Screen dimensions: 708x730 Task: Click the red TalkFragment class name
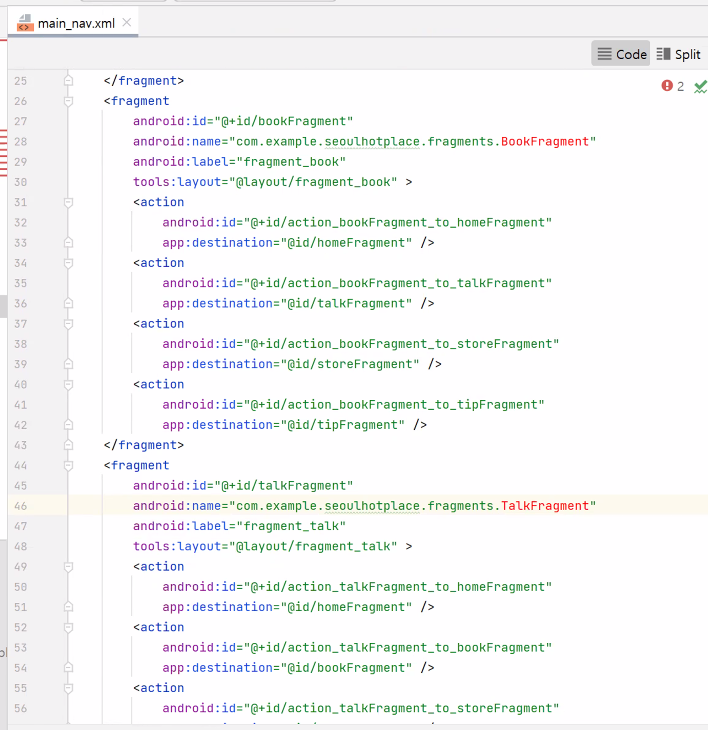tap(545, 506)
